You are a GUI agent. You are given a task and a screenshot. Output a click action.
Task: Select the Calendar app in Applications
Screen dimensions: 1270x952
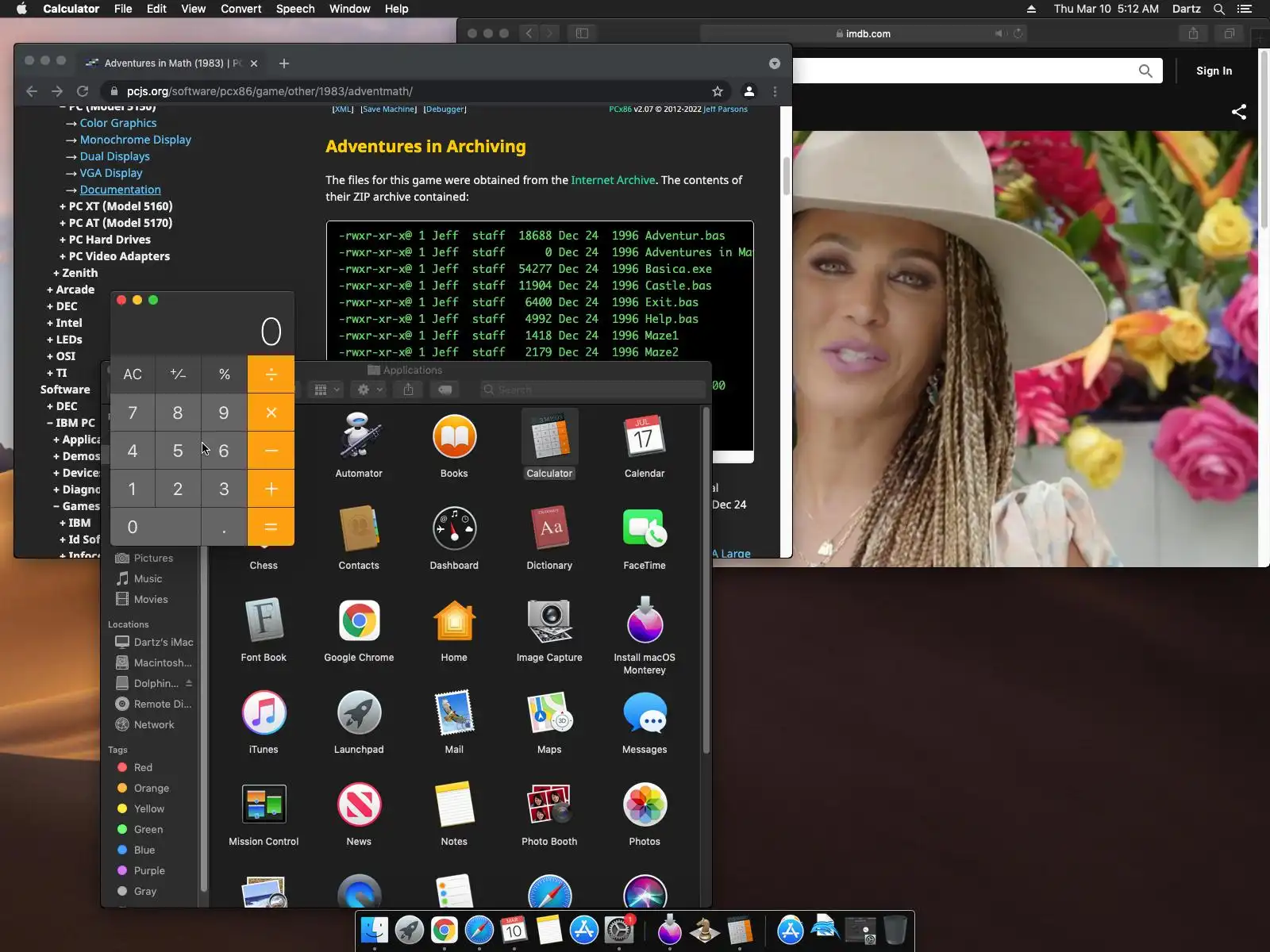(x=645, y=437)
